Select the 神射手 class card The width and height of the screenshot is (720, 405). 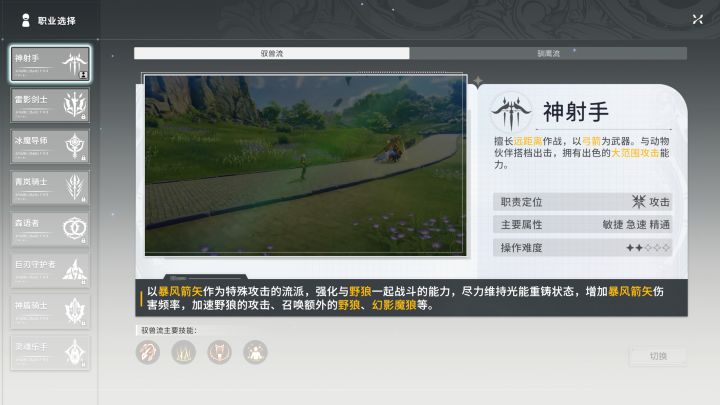50,64
